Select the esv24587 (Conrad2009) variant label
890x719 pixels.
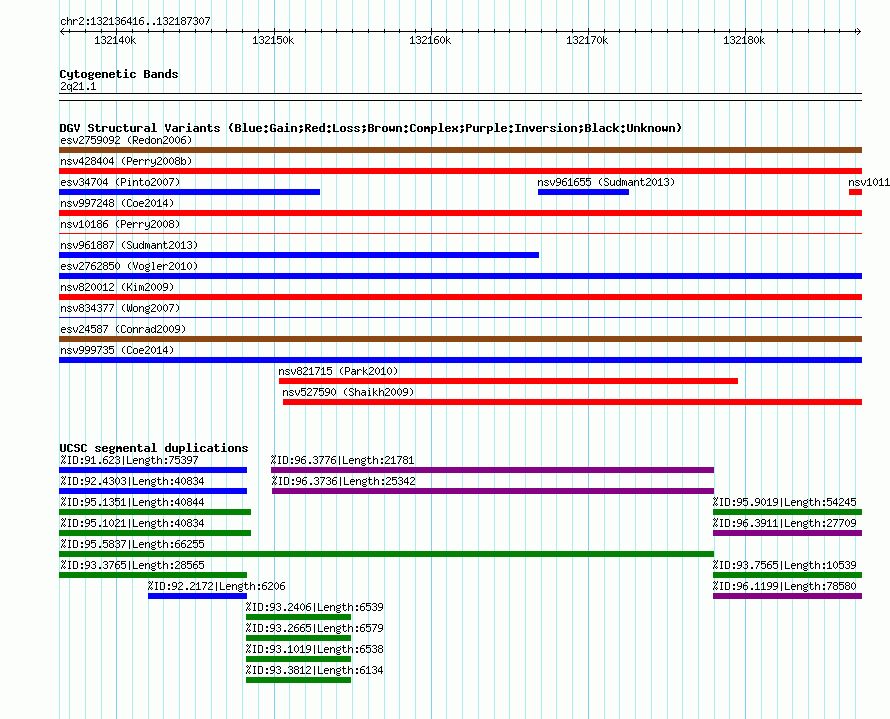tap(123, 329)
